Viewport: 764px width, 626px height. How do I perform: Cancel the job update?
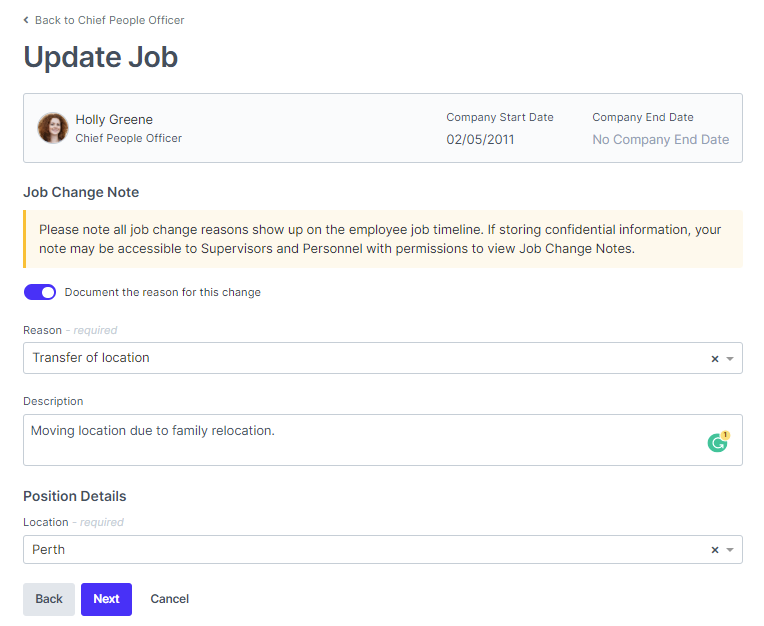(170, 599)
